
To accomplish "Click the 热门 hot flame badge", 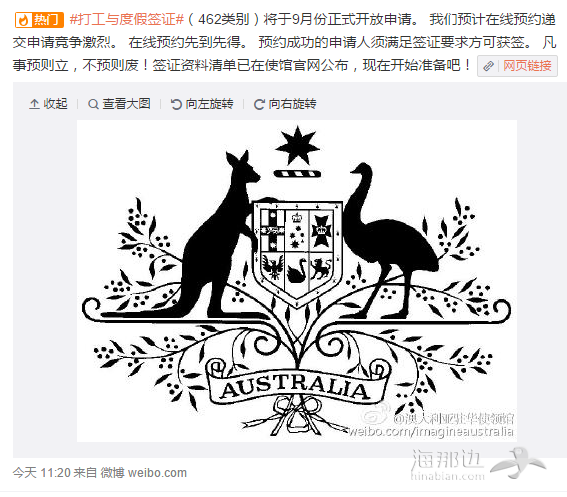I will 39,20.
